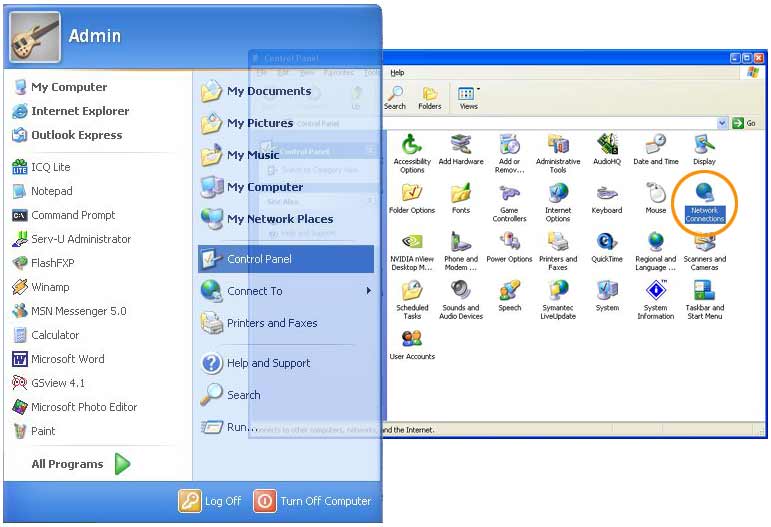
Task: Open User Accounts icon
Action: coord(412,344)
